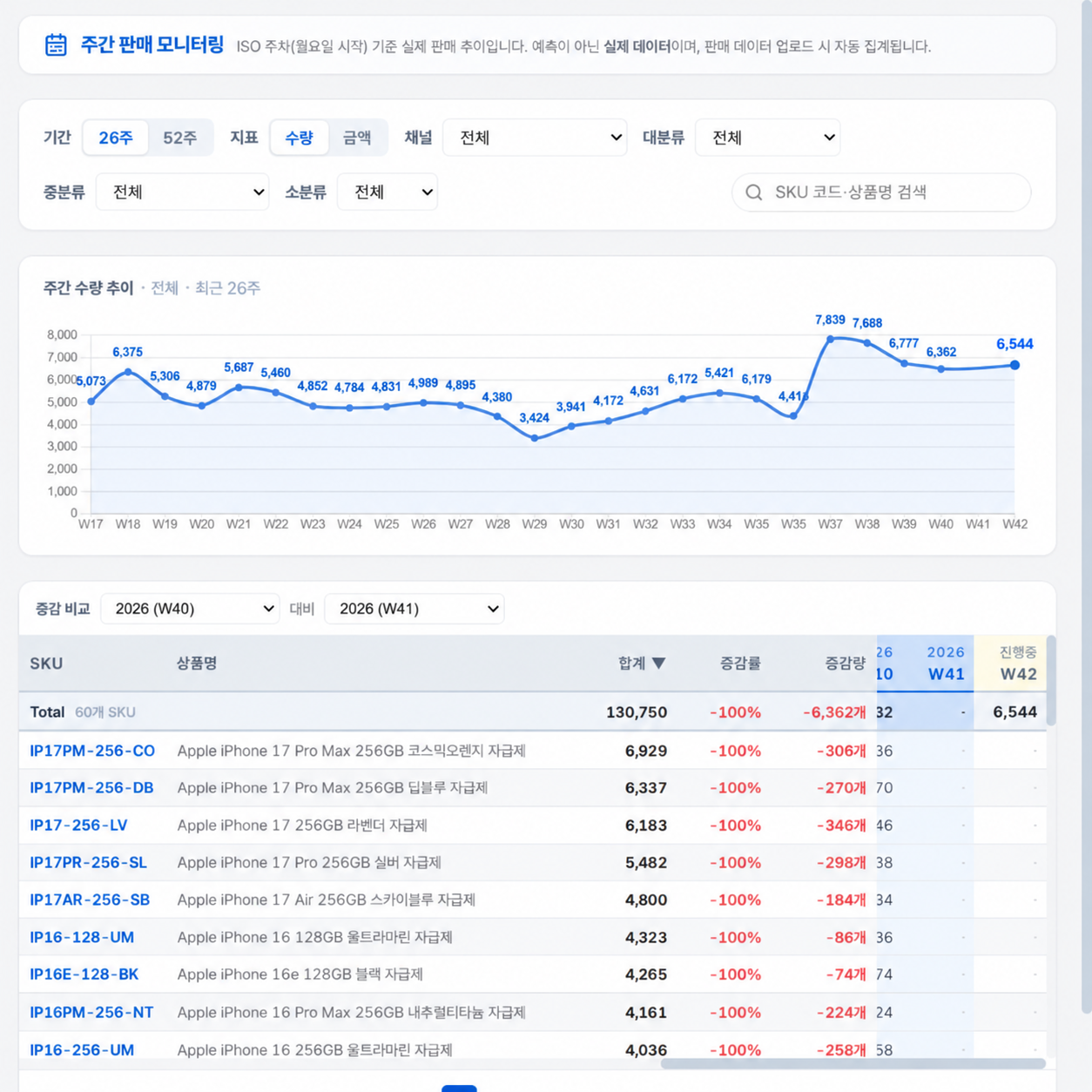Click the Total 증감량 value -6,362개
Image resolution: width=1092 pixels, height=1092 pixels.
pos(834,712)
